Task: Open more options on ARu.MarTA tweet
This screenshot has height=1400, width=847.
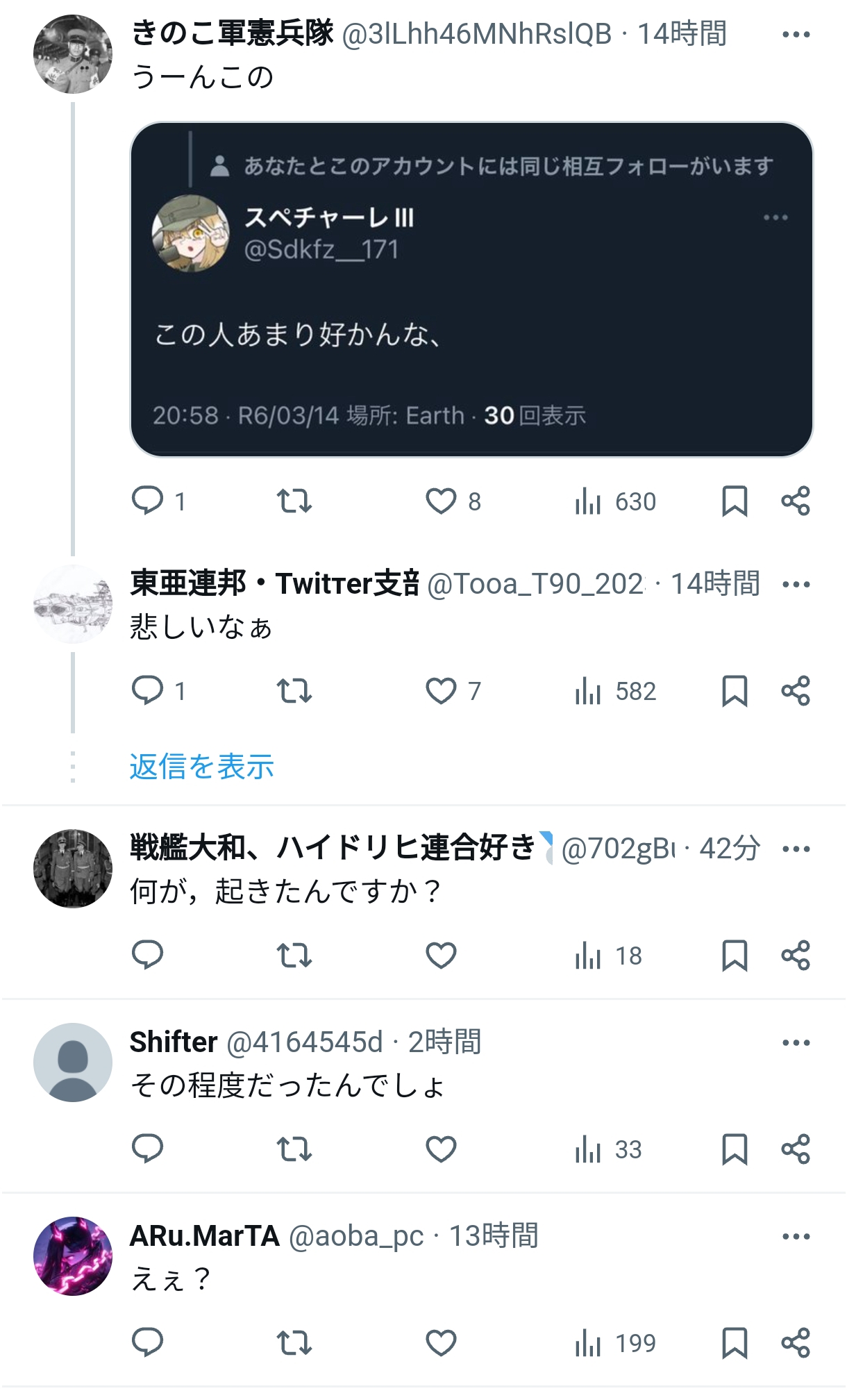Action: pyautogui.click(x=796, y=1236)
